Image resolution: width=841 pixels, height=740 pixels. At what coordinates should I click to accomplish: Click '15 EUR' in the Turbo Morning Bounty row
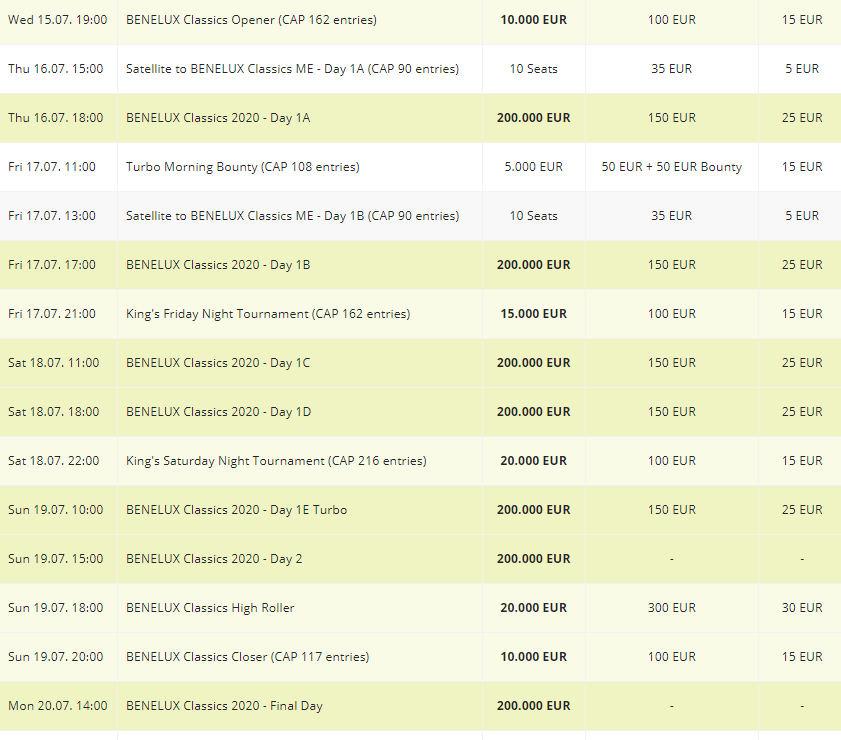[x=802, y=167]
